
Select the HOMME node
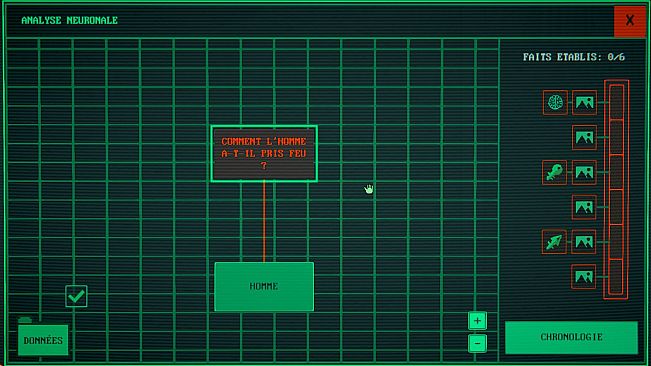[264, 286]
